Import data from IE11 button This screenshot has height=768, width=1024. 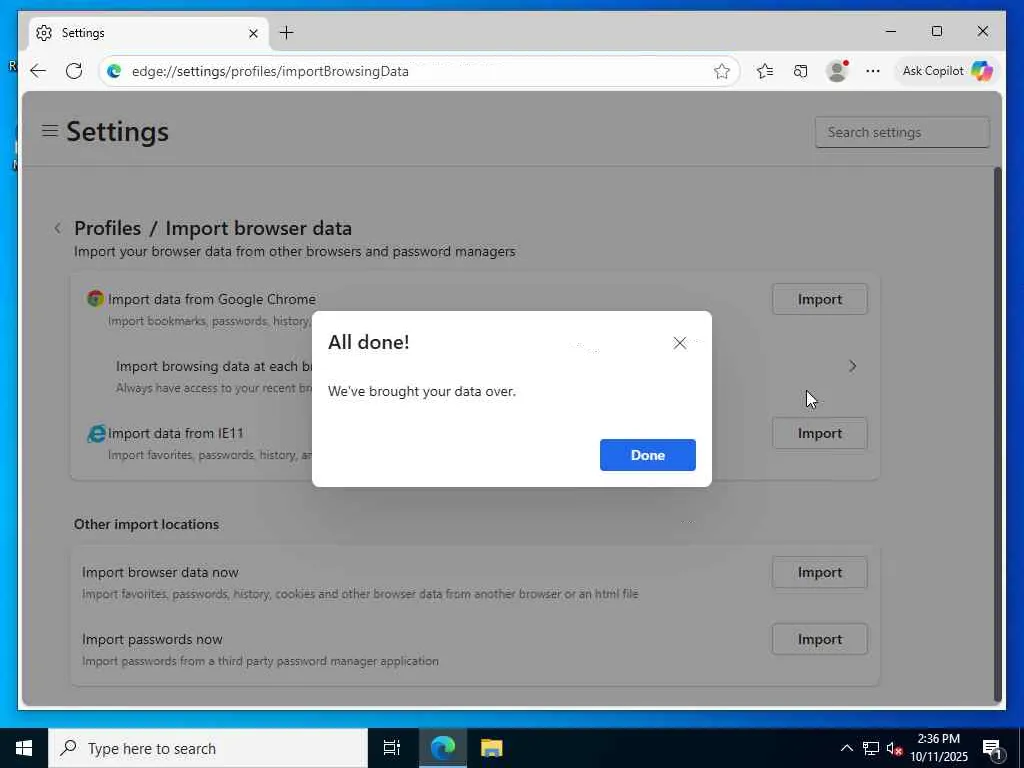point(820,433)
